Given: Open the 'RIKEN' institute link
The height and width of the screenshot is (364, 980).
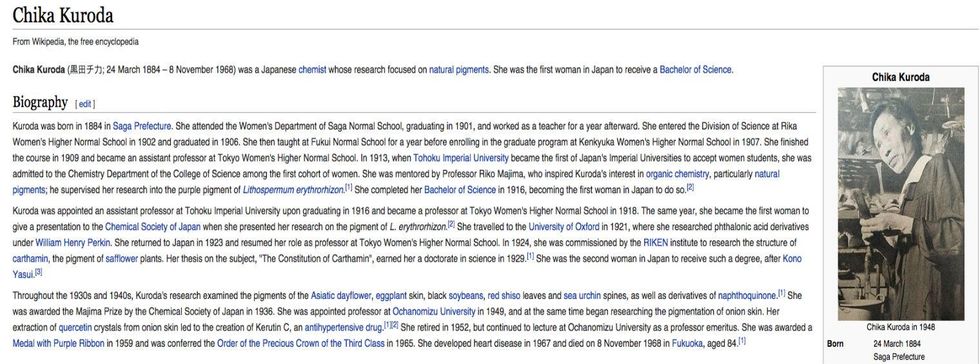Looking at the screenshot, I should pos(655,242).
